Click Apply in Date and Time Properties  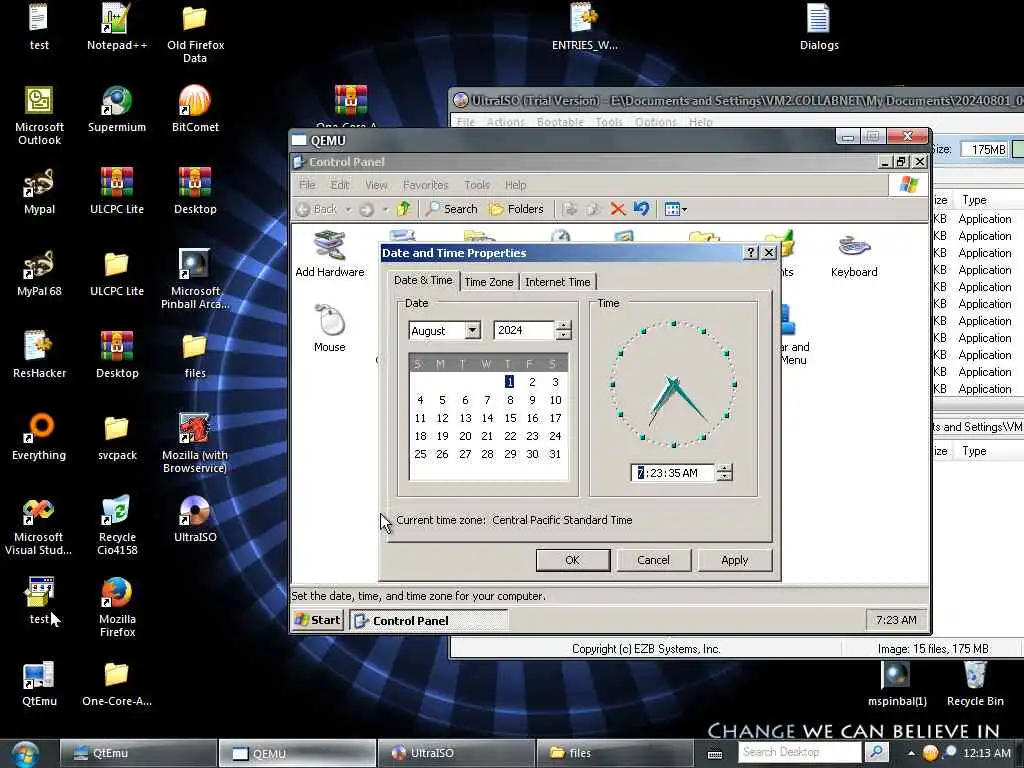click(735, 560)
